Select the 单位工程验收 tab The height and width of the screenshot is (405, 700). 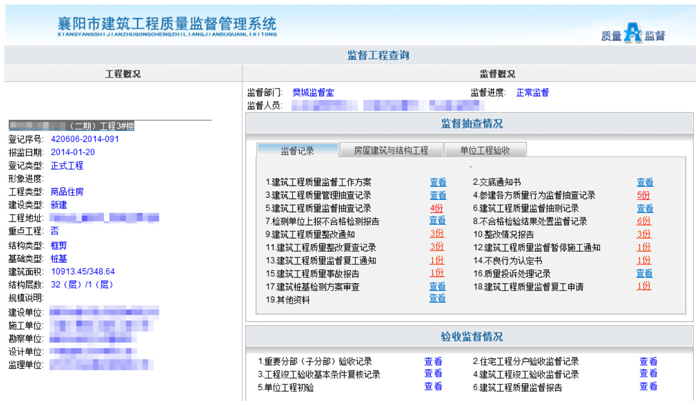[484, 151]
